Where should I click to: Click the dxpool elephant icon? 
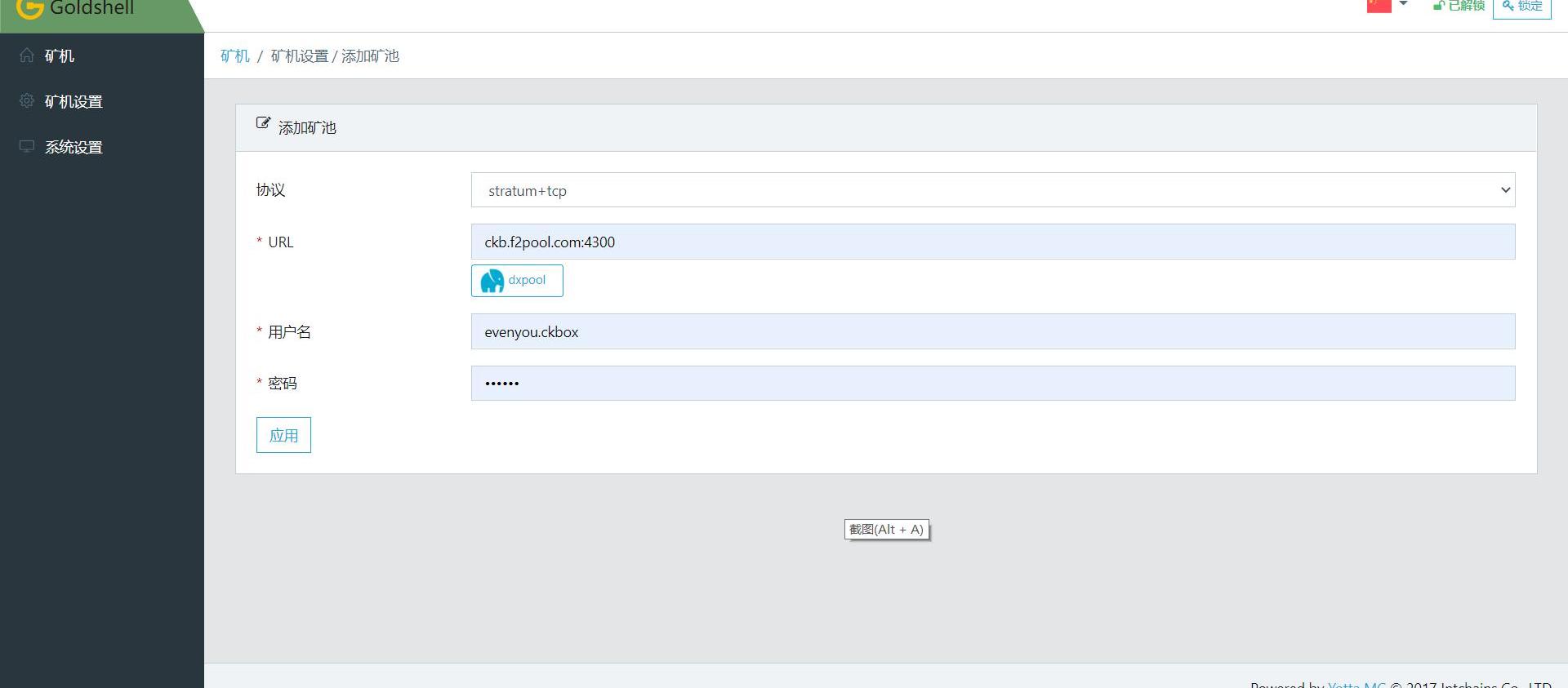492,281
